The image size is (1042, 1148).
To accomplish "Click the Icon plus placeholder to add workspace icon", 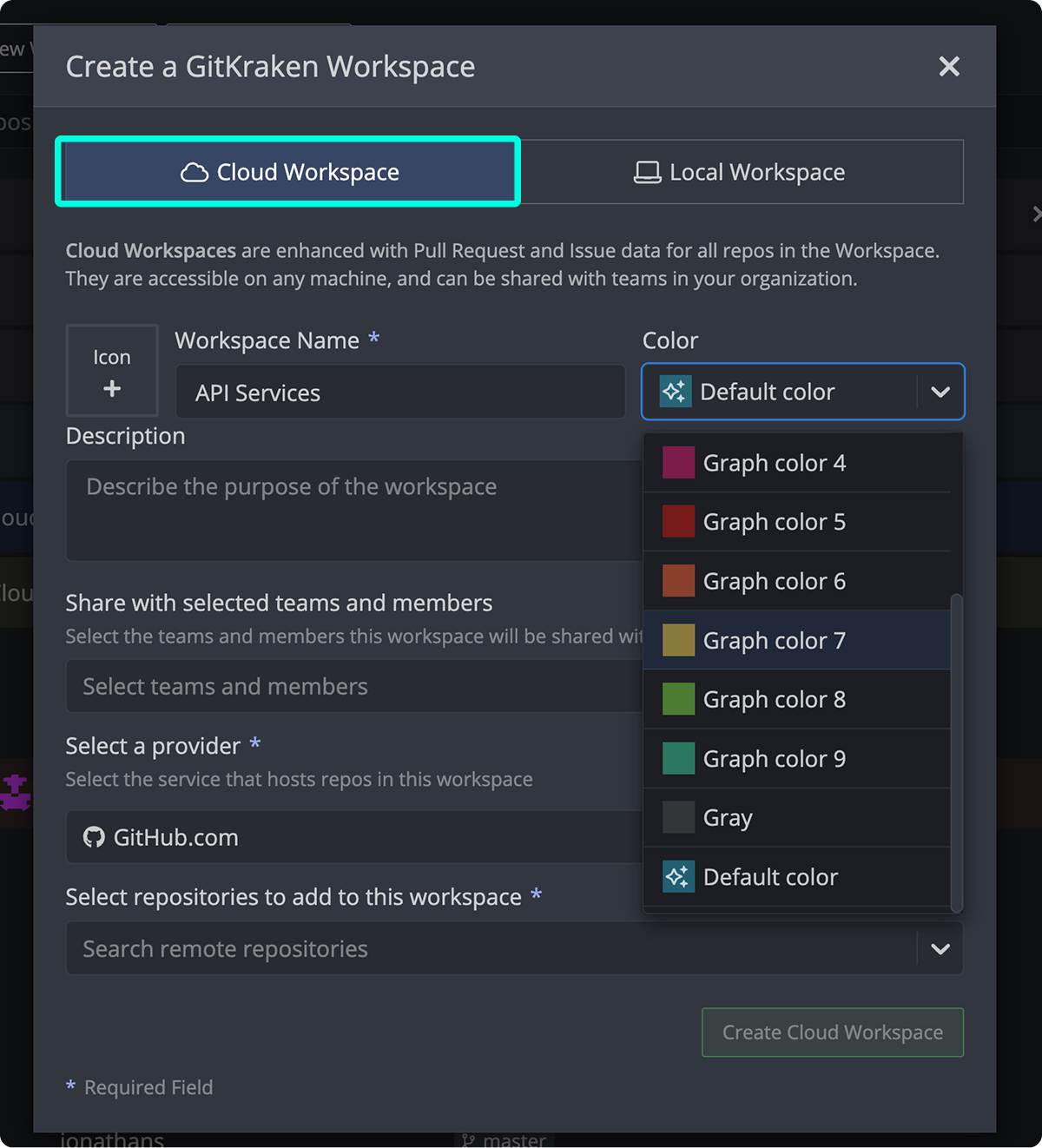I will 112,370.
